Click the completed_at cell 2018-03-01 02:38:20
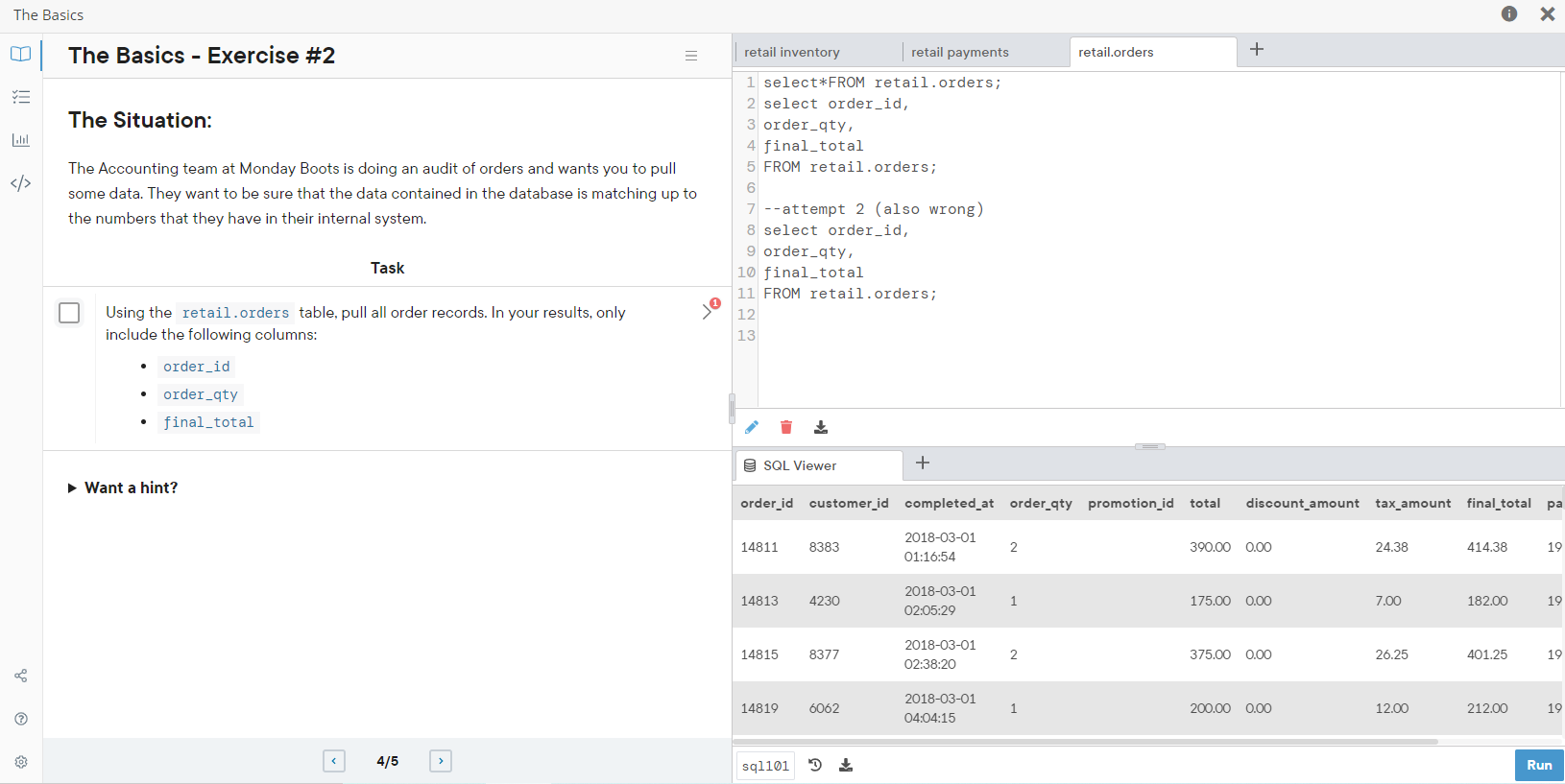The width and height of the screenshot is (1565, 784). 940,654
